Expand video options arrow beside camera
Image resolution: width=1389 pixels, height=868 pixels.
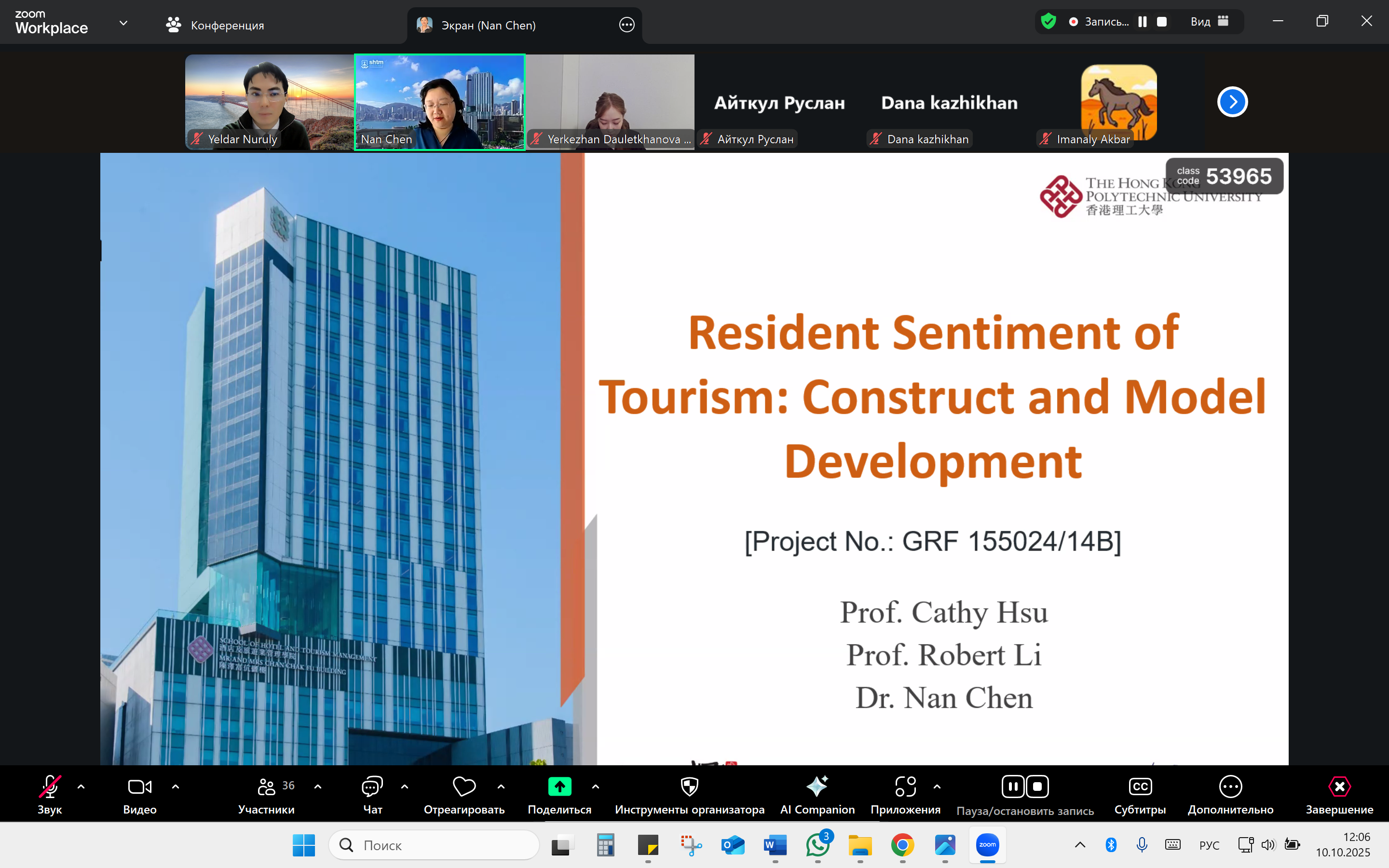point(176,787)
